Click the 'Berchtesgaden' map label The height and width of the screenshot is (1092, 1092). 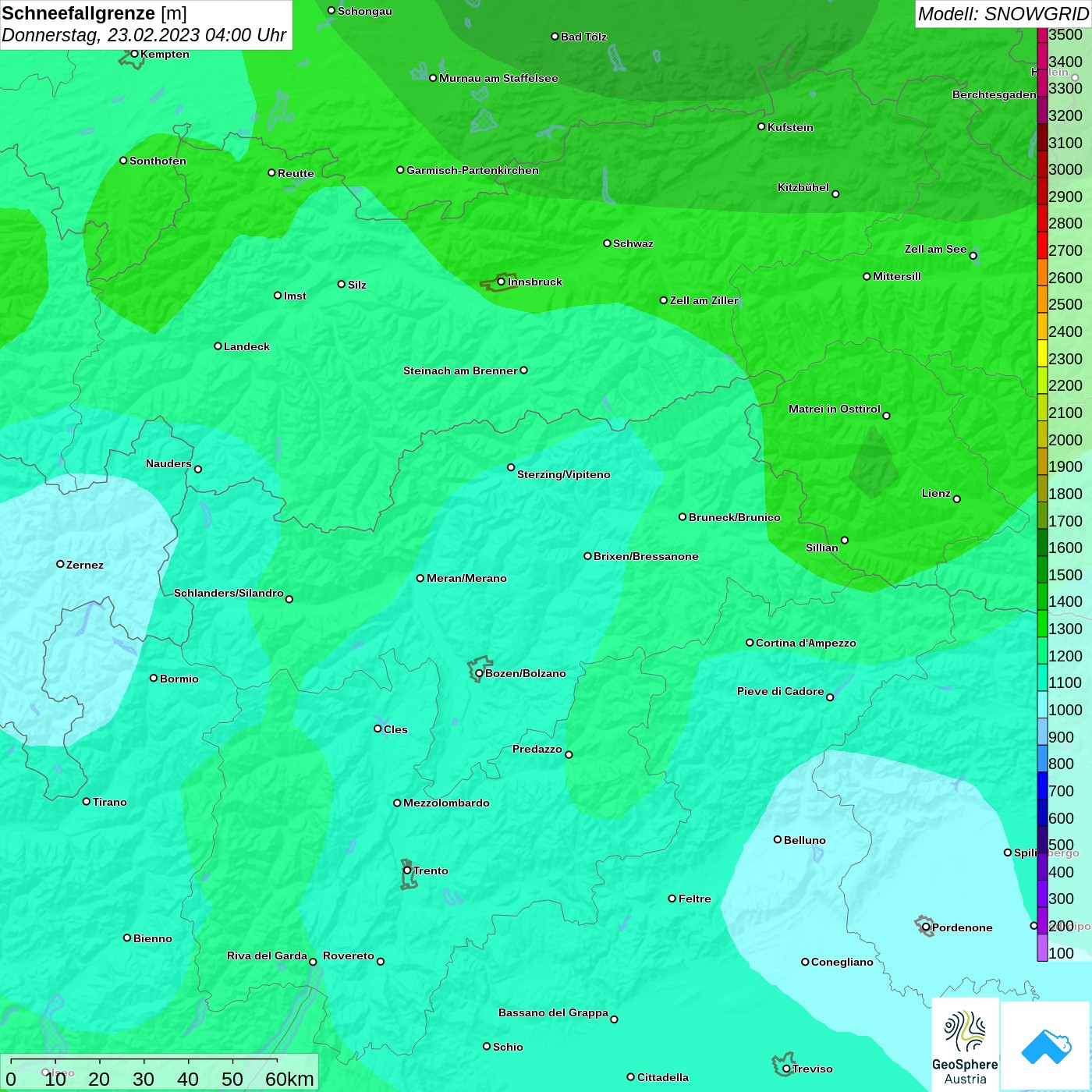[994, 94]
